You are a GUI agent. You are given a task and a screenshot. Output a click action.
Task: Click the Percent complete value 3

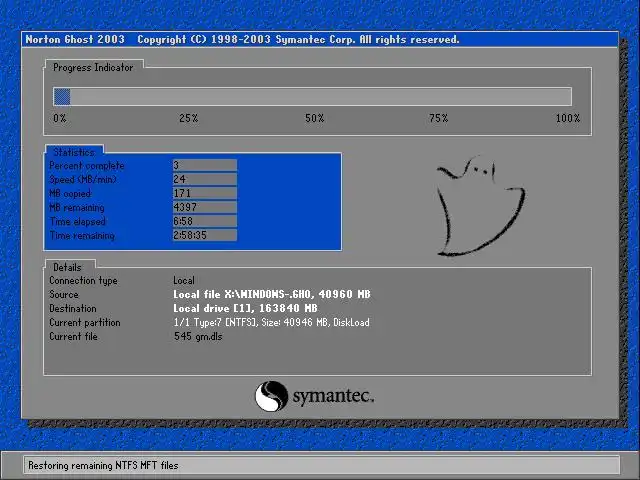tap(204, 165)
